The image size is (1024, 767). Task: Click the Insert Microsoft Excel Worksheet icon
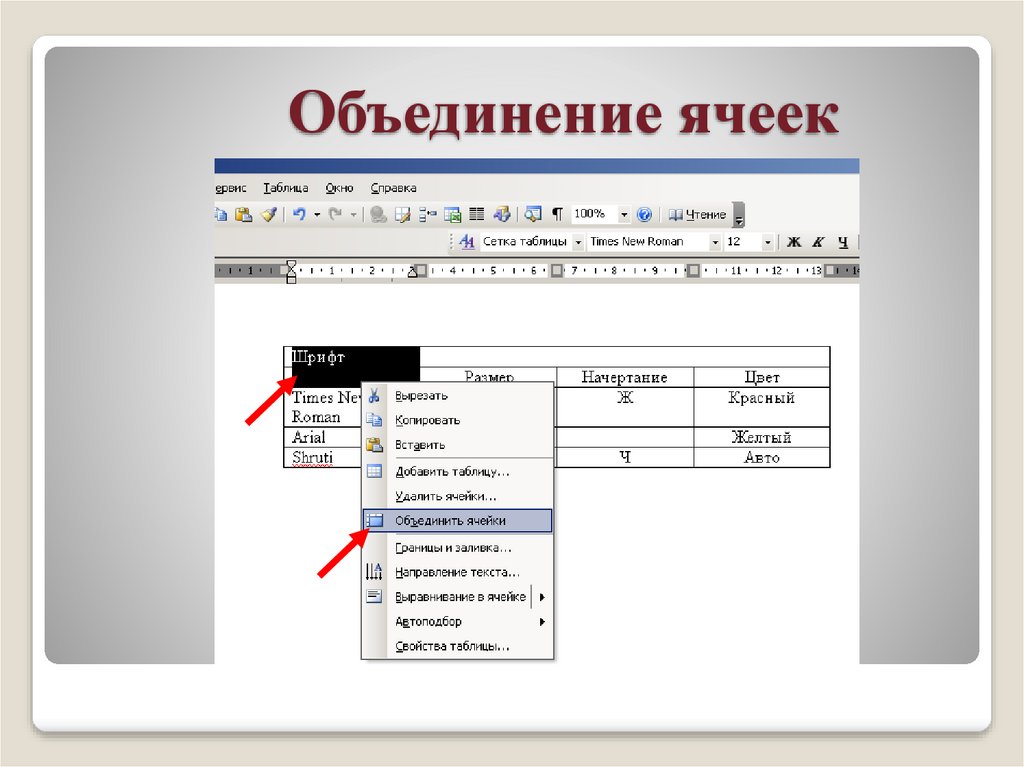454,214
